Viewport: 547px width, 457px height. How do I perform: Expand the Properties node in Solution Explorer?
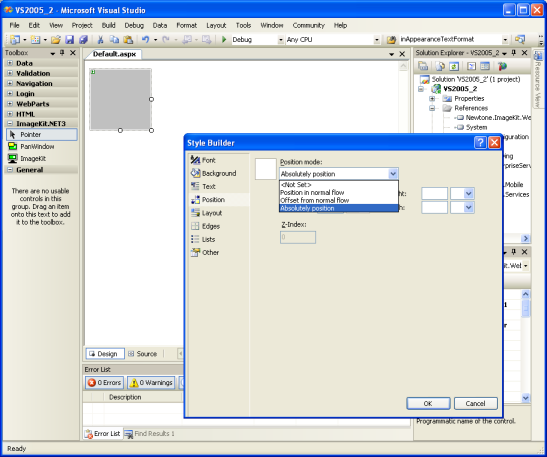click(432, 98)
